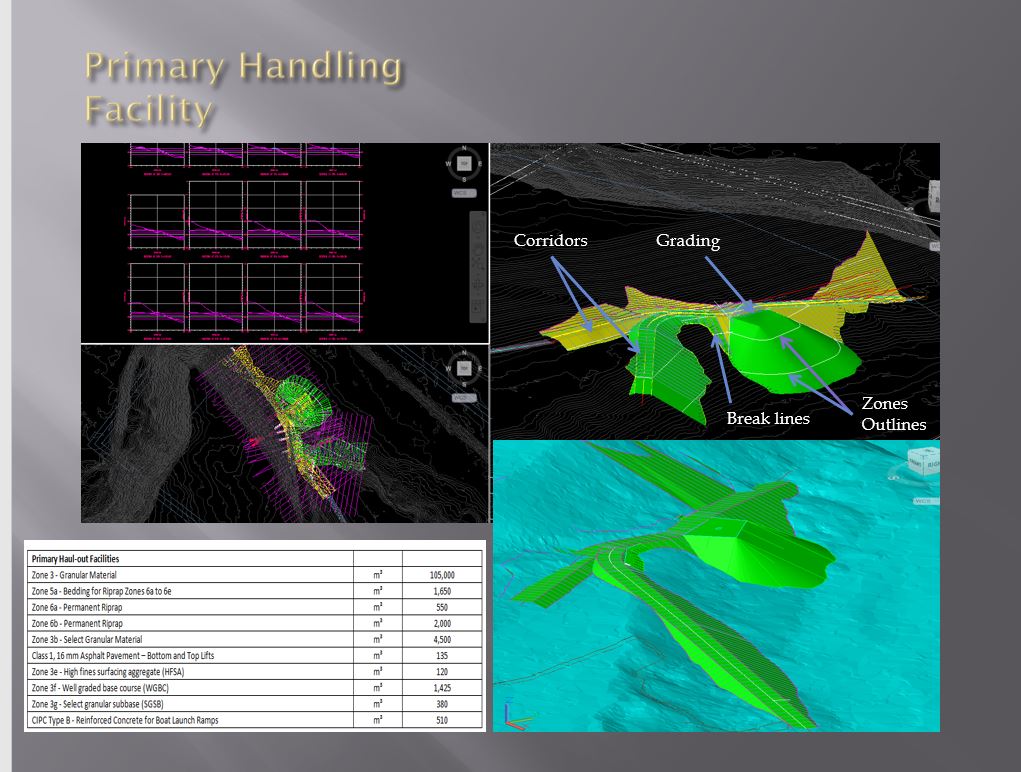Click the TOP face of the plan-view viewport ViewCube

[x=464, y=368]
